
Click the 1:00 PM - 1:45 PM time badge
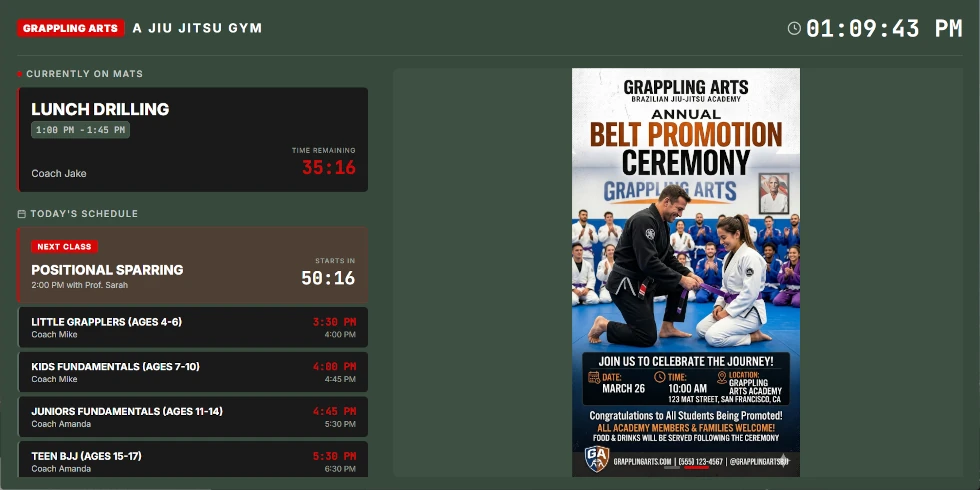point(81,130)
